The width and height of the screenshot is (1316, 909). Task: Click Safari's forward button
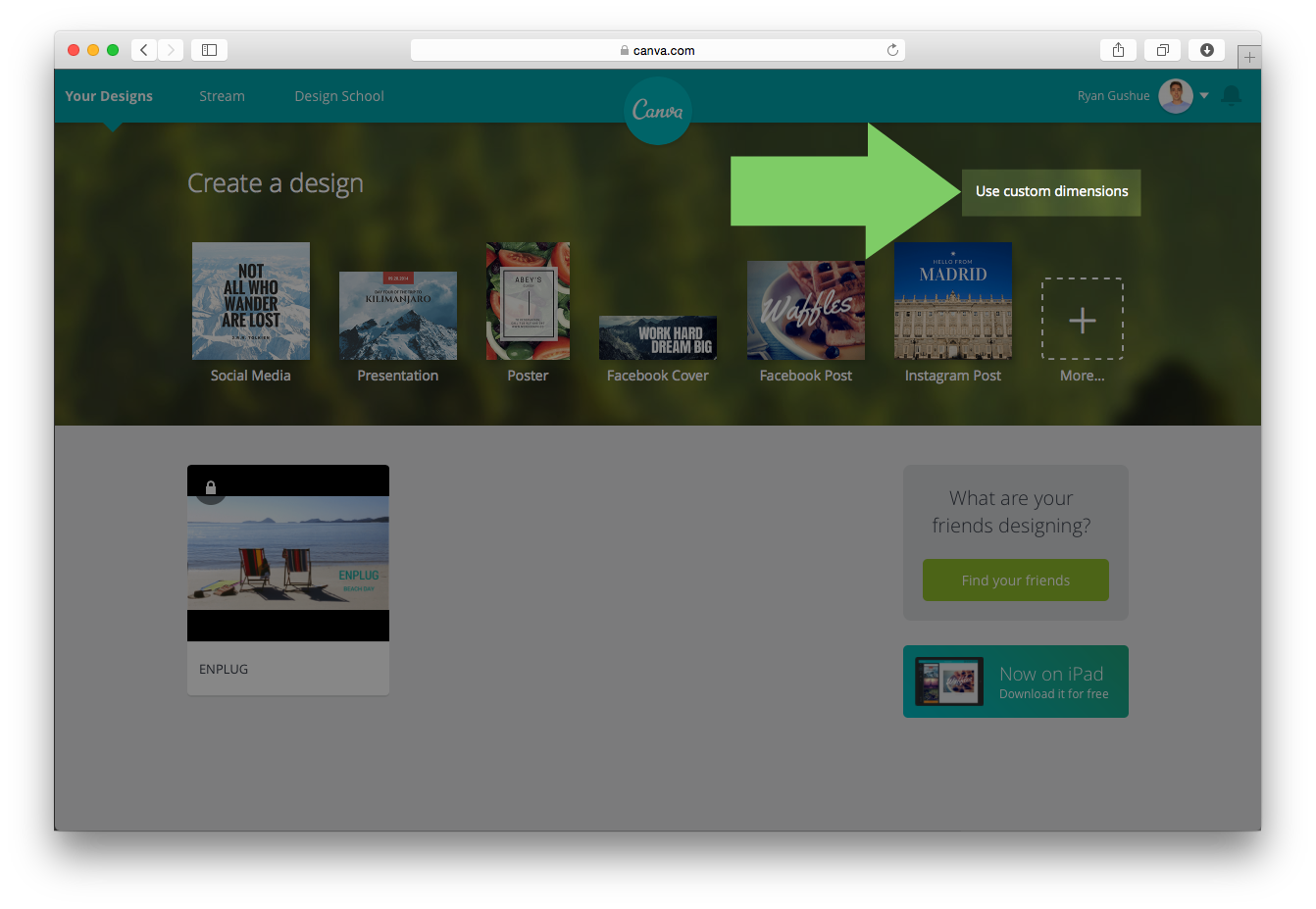point(171,50)
